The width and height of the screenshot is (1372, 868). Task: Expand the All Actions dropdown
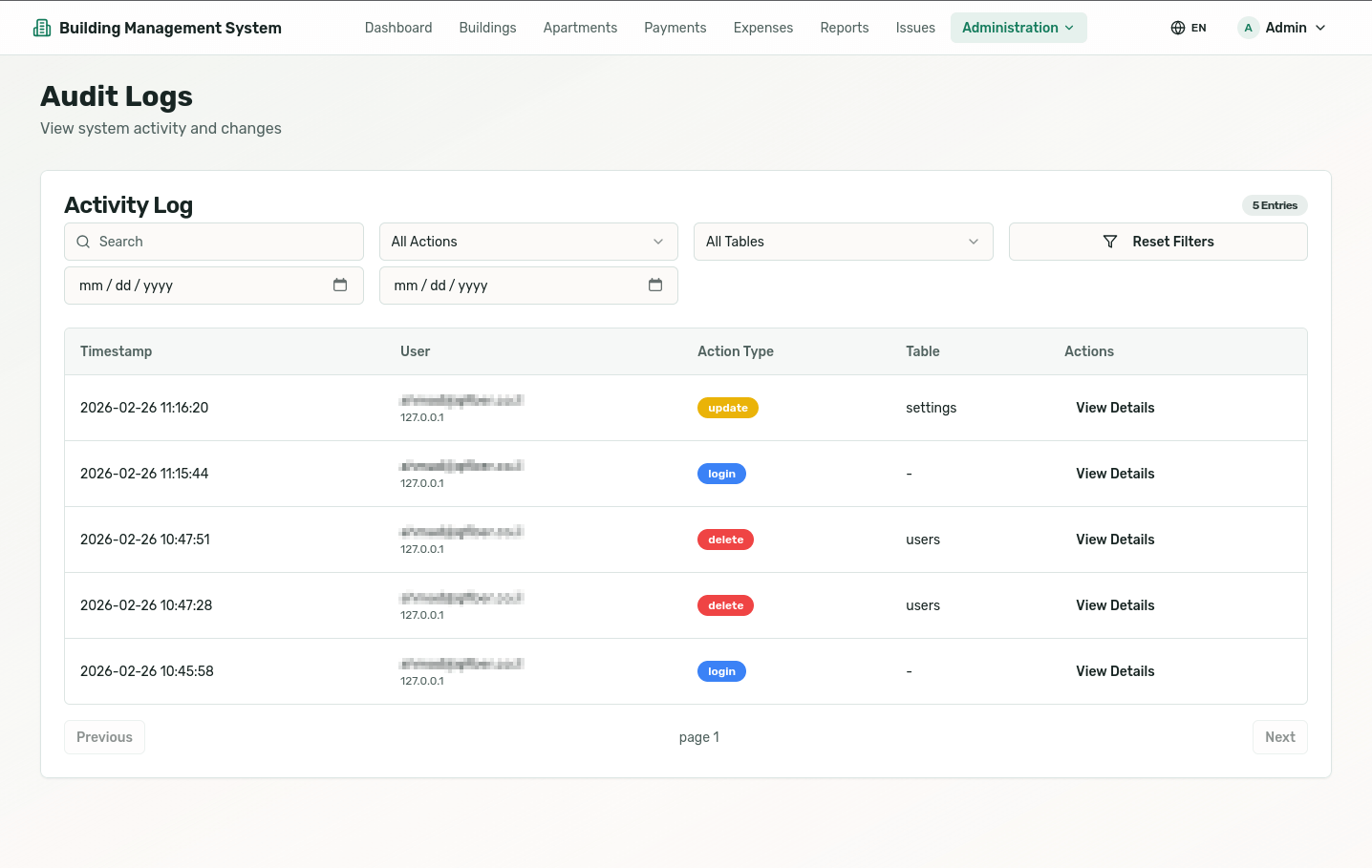pyautogui.click(x=528, y=242)
